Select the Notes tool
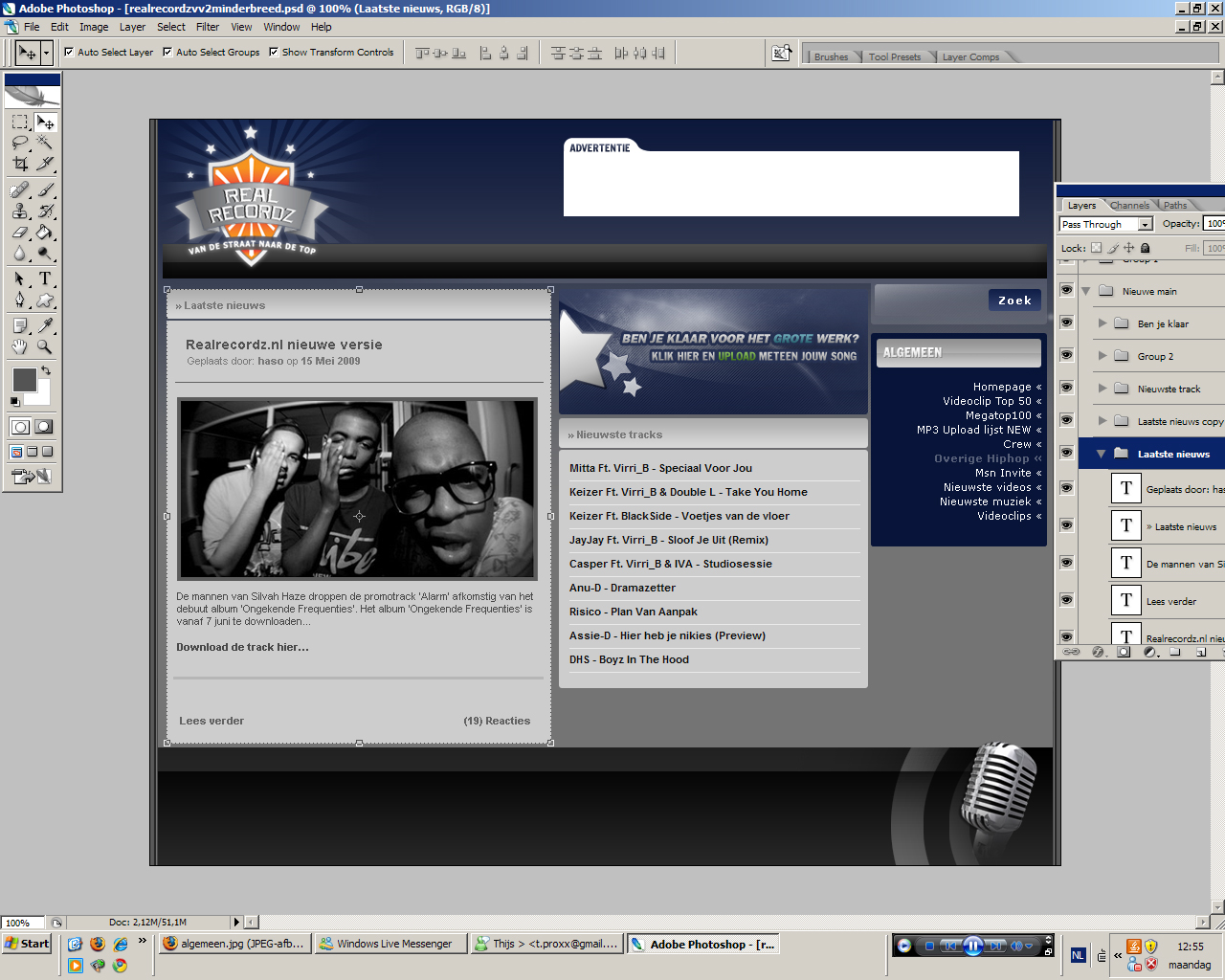This screenshot has width=1225, height=980. pyautogui.click(x=20, y=325)
